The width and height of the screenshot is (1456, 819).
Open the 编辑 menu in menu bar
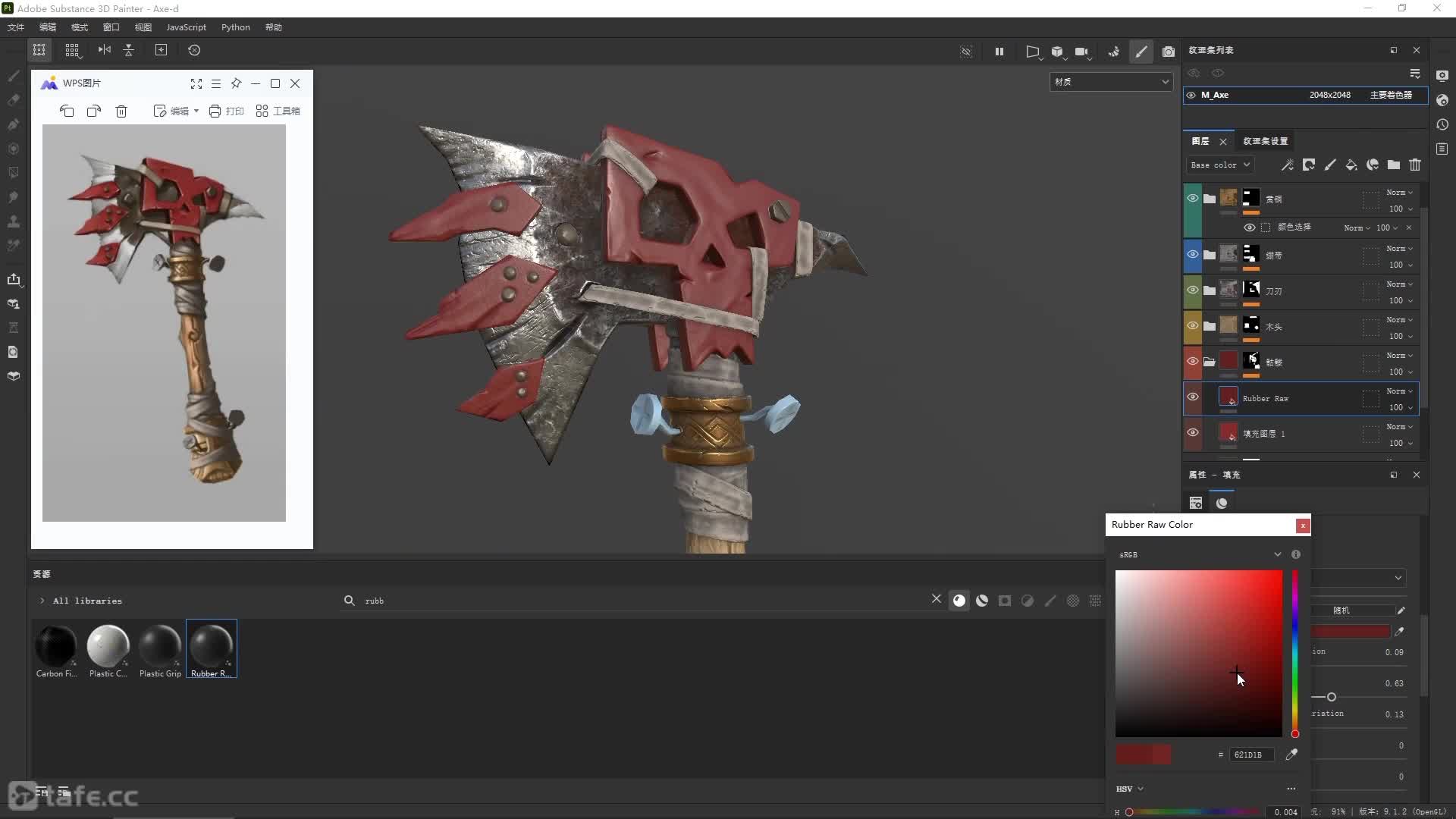click(x=48, y=27)
